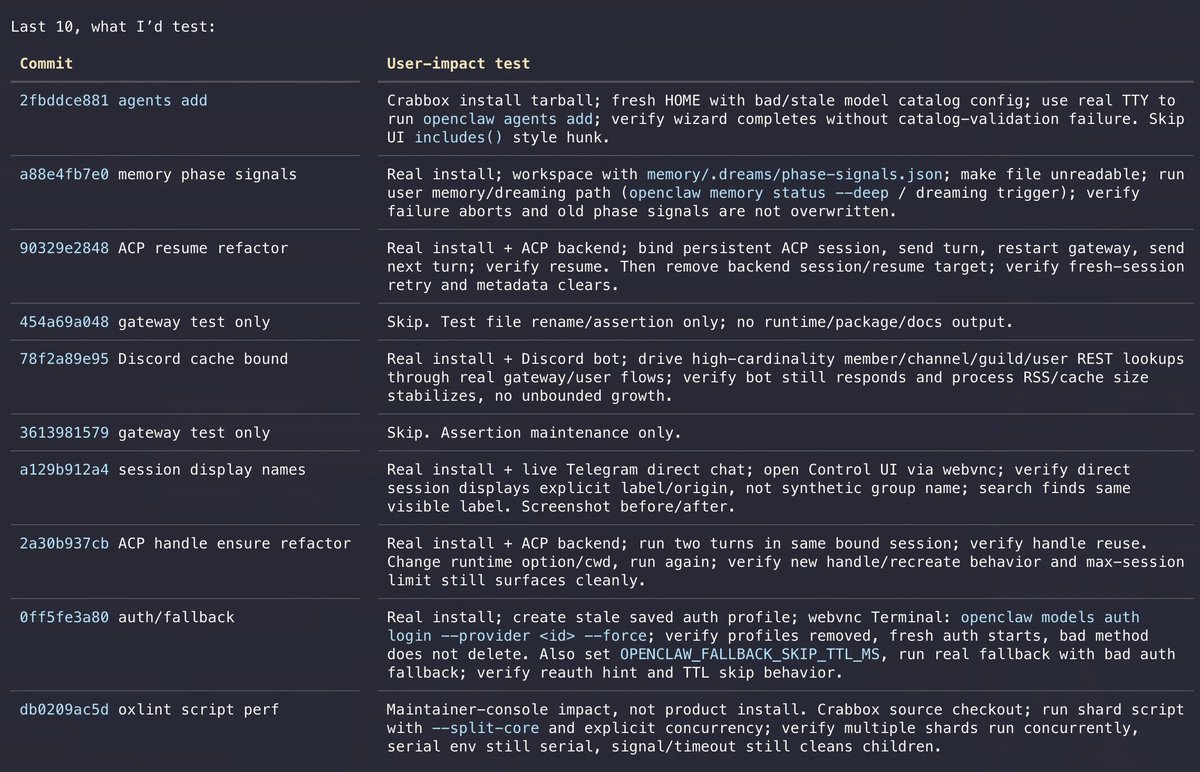
Task: Click the OPENCLAW_FALLBACK_SKIP_TTL_MS variable
Action: (x=748, y=654)
